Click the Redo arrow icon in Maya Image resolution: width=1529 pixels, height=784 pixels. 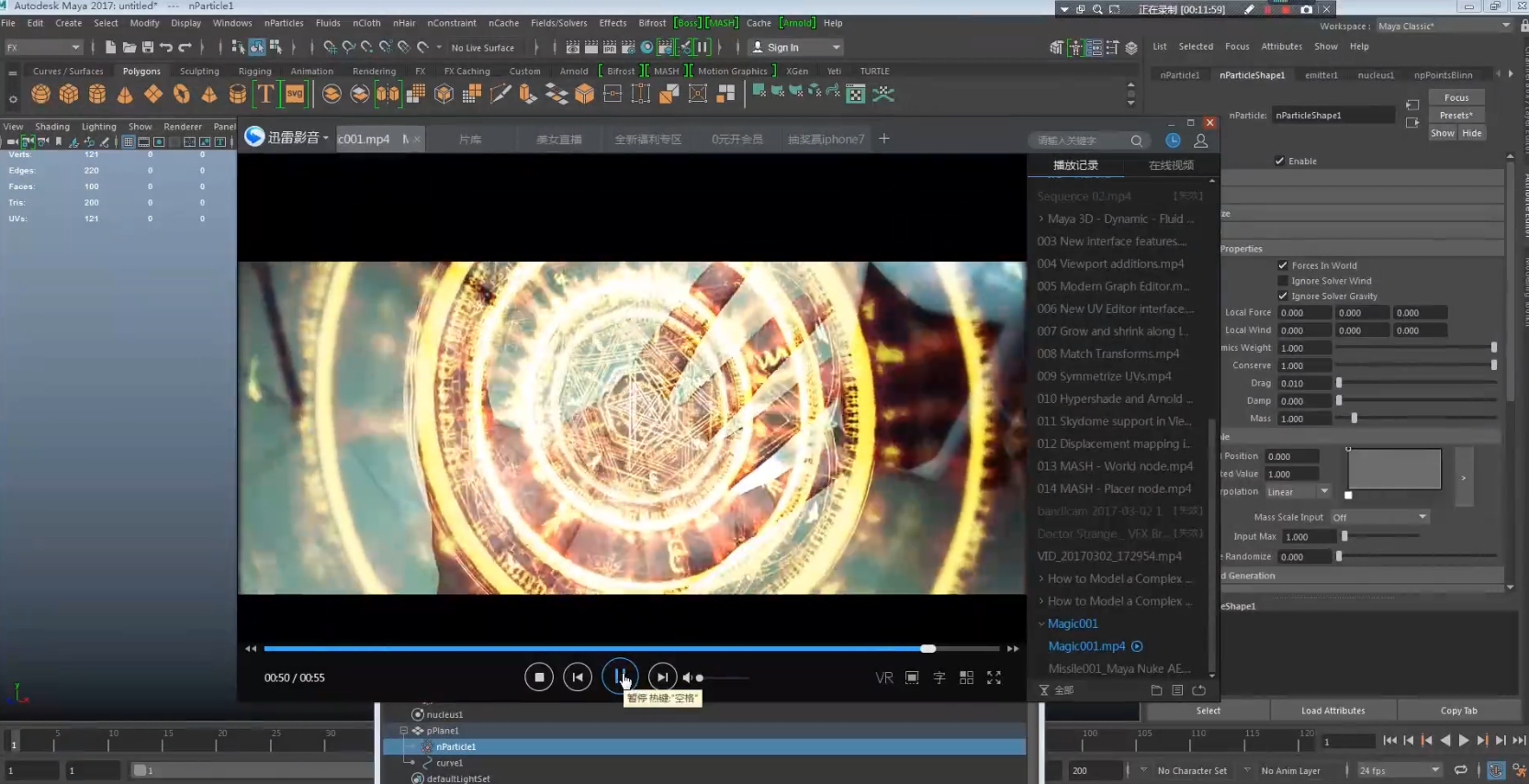click(x=185, y=47)
